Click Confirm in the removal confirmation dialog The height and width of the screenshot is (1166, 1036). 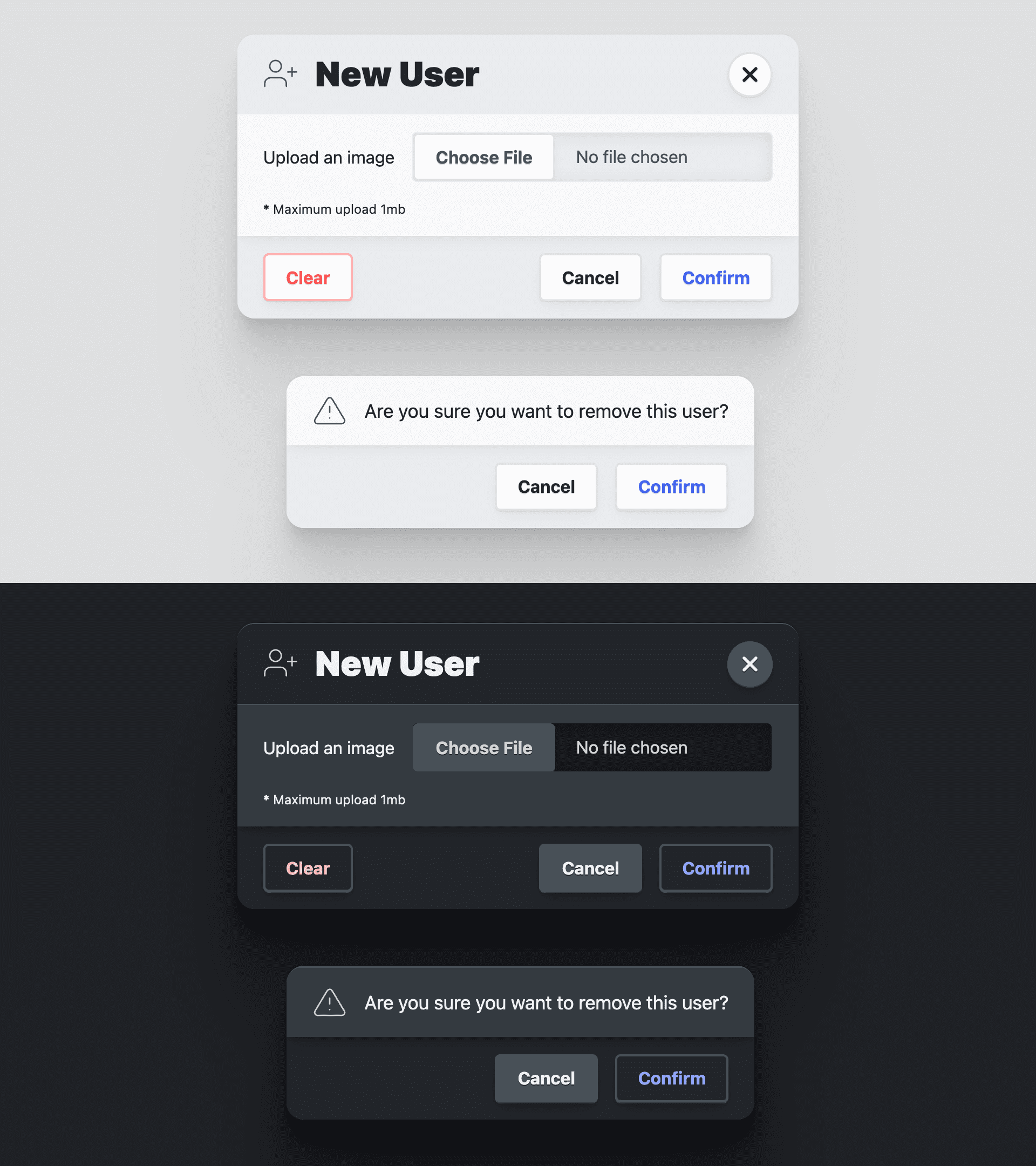click(672, 486)
